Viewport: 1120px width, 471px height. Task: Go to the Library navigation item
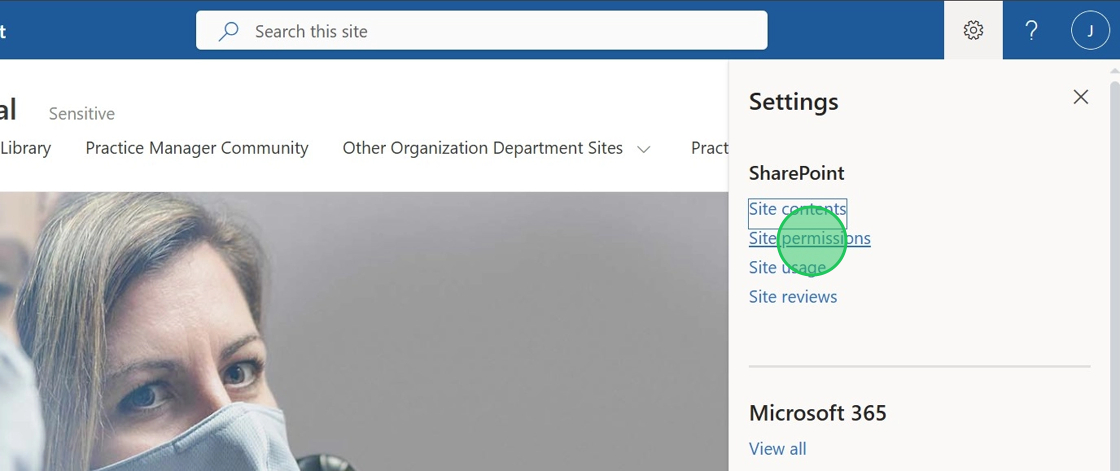(x=25, y=148)
